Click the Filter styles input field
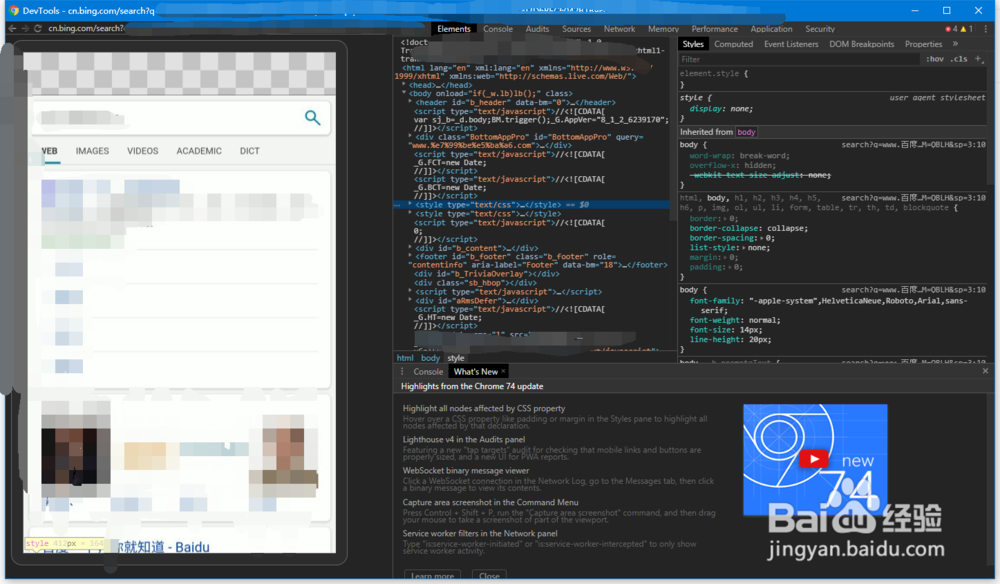This screenshot has height=584, width=1000. coord(797,59)
